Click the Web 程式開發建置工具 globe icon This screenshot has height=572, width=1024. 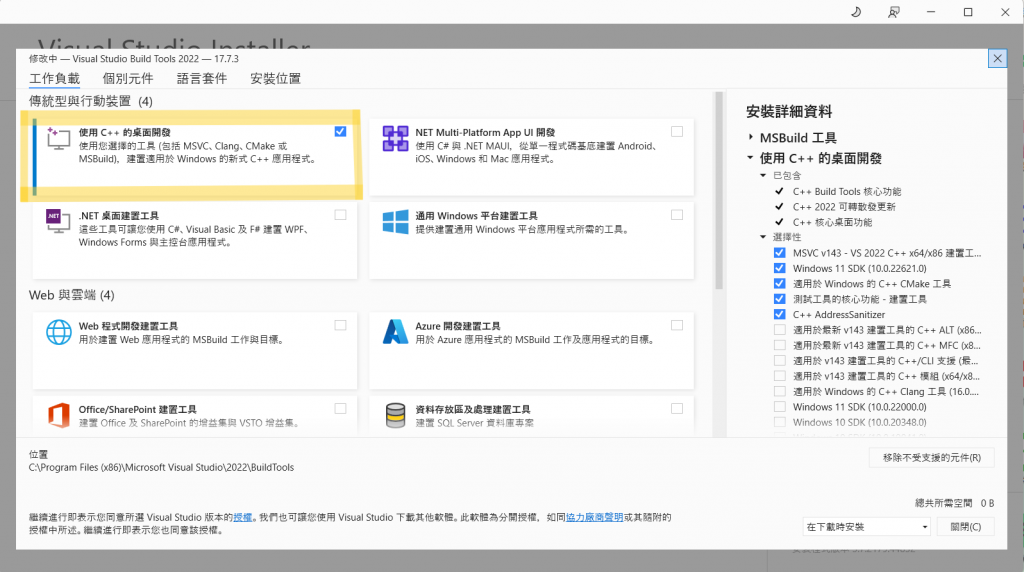[x=59, y=332]
